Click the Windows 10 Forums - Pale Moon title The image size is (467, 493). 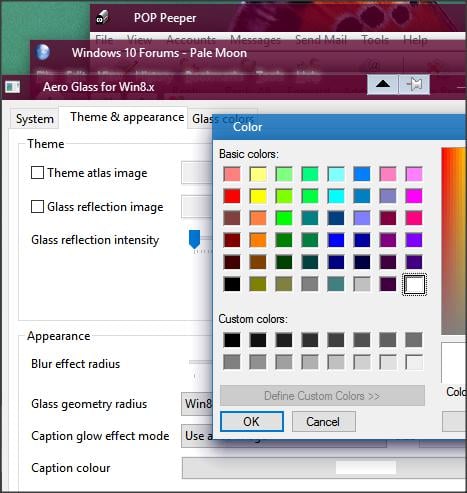pyautogui.click(x=159, y=53)
